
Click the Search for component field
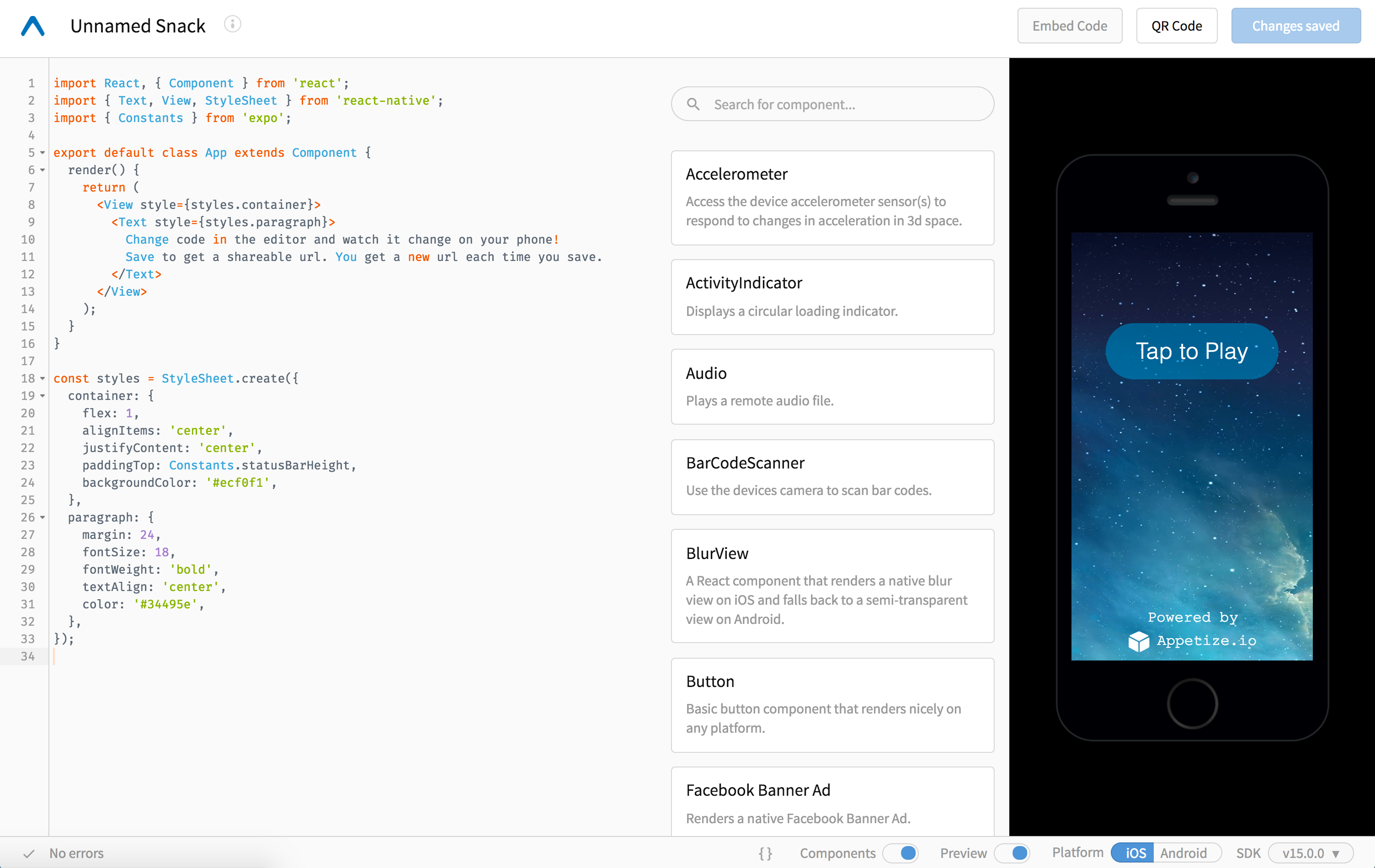[845, 104]
